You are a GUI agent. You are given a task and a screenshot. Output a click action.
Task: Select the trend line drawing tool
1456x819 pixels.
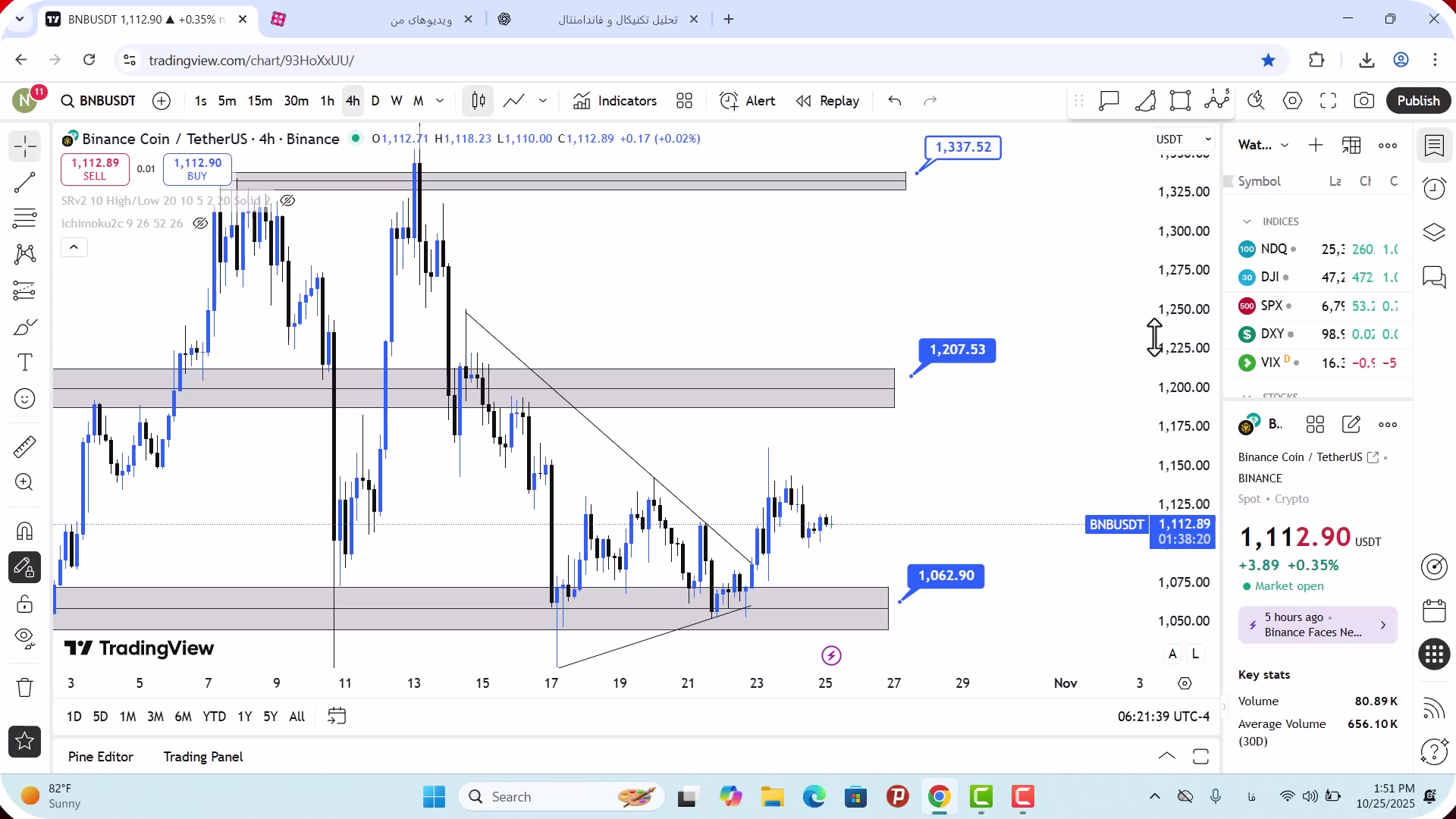[24, 182]
